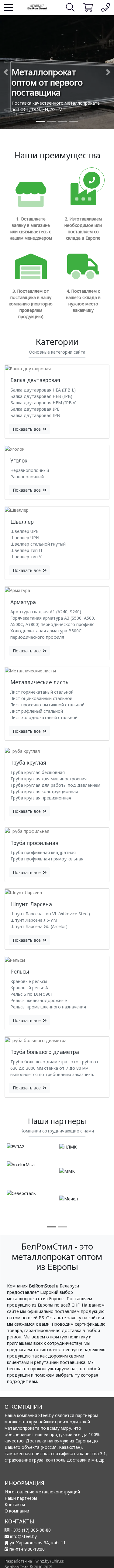Open the search icon in header

(70, 7)
